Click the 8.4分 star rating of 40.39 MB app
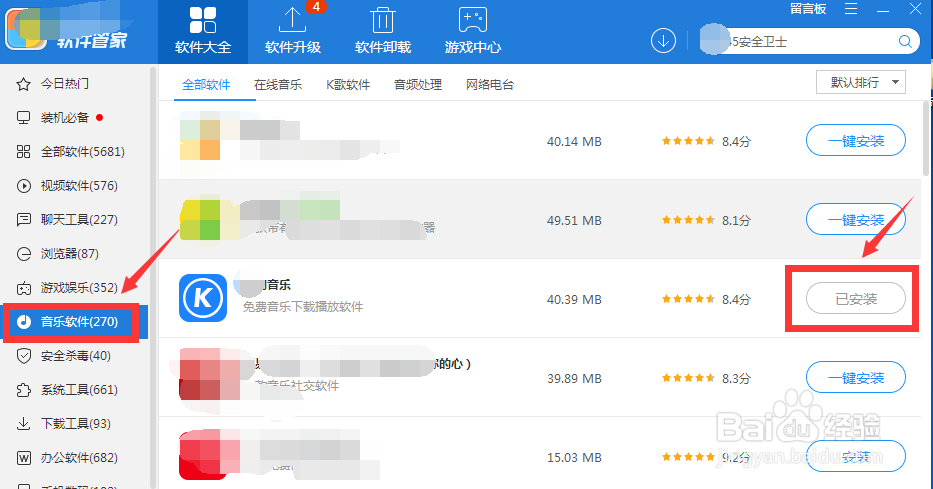Screen dimensions: 933x489 pos(706,299)
